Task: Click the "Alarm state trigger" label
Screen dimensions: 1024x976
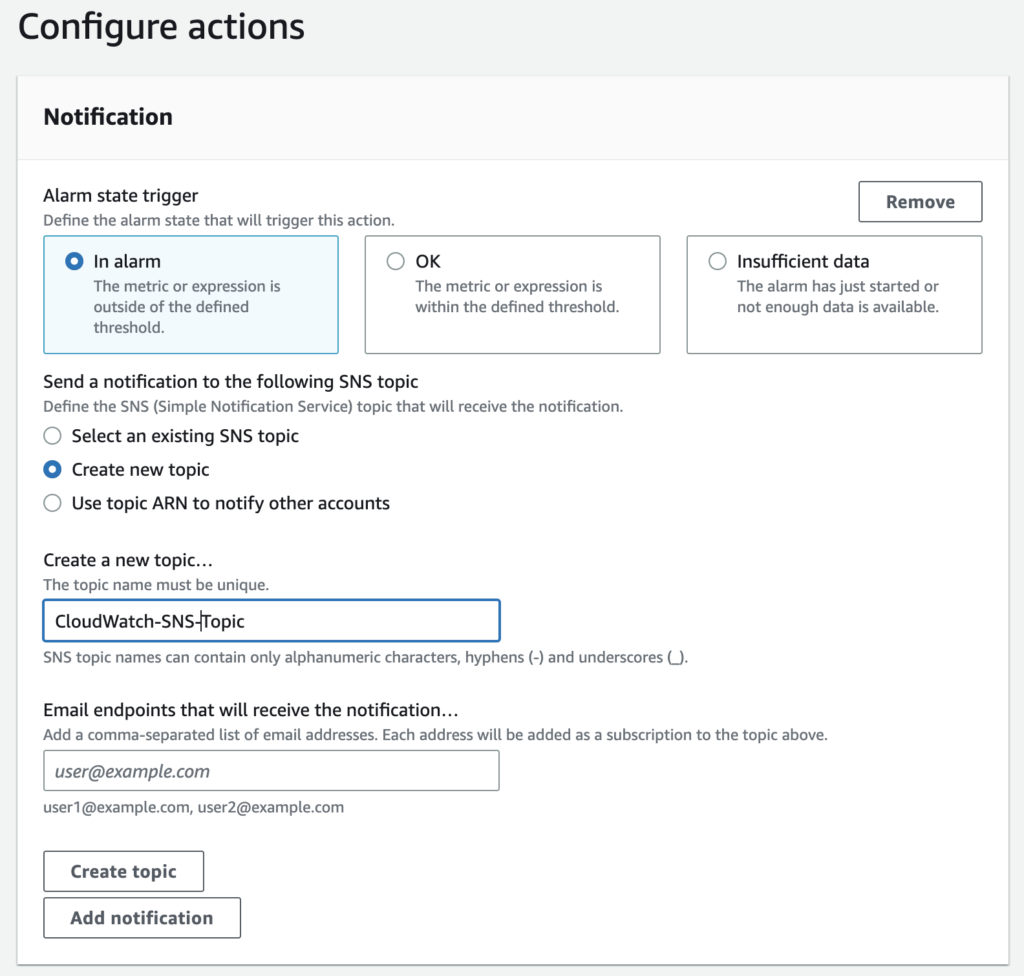Action: 120,195
